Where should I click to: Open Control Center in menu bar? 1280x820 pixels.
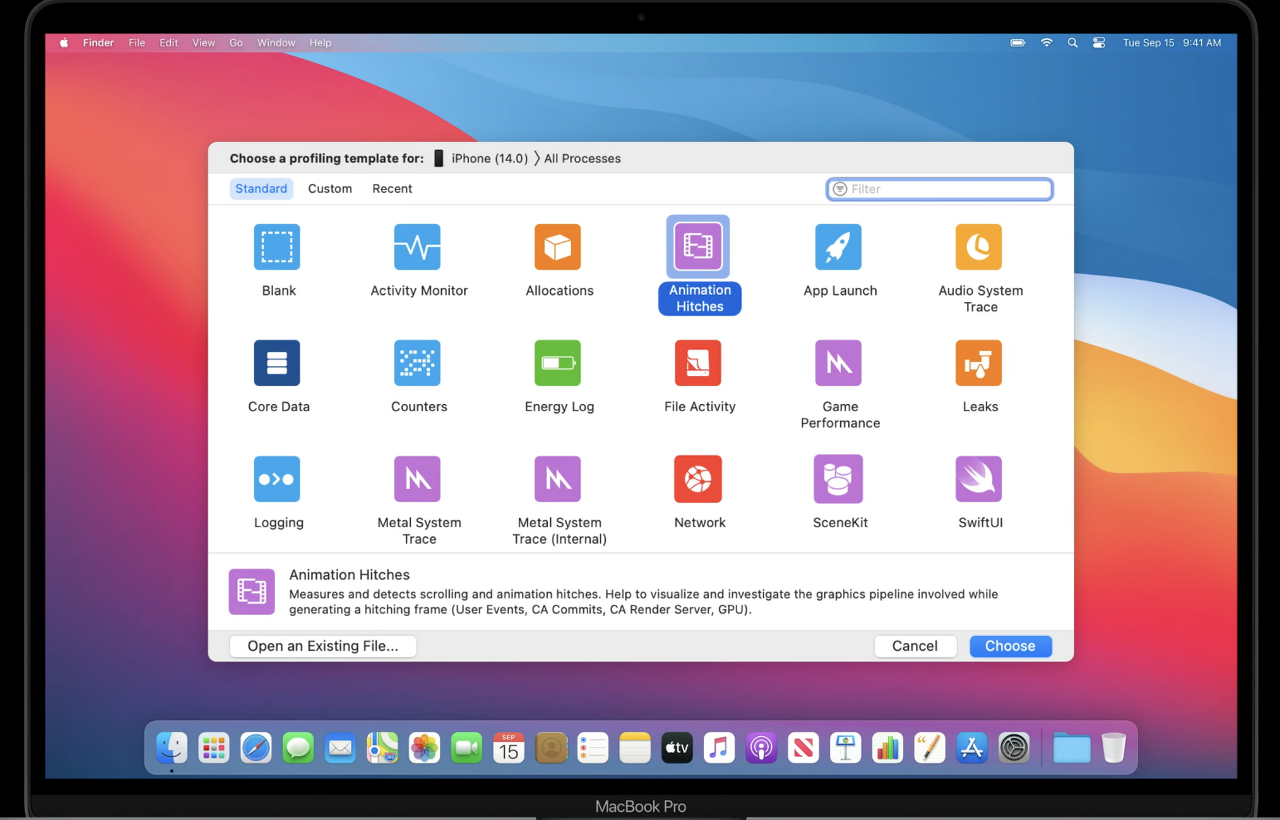click(x=1099, y=43)
